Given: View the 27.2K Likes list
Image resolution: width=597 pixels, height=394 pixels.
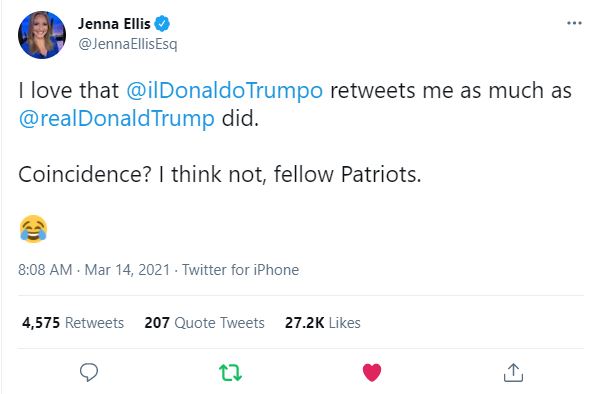Looking at the screenshot, I should point(322,323).
